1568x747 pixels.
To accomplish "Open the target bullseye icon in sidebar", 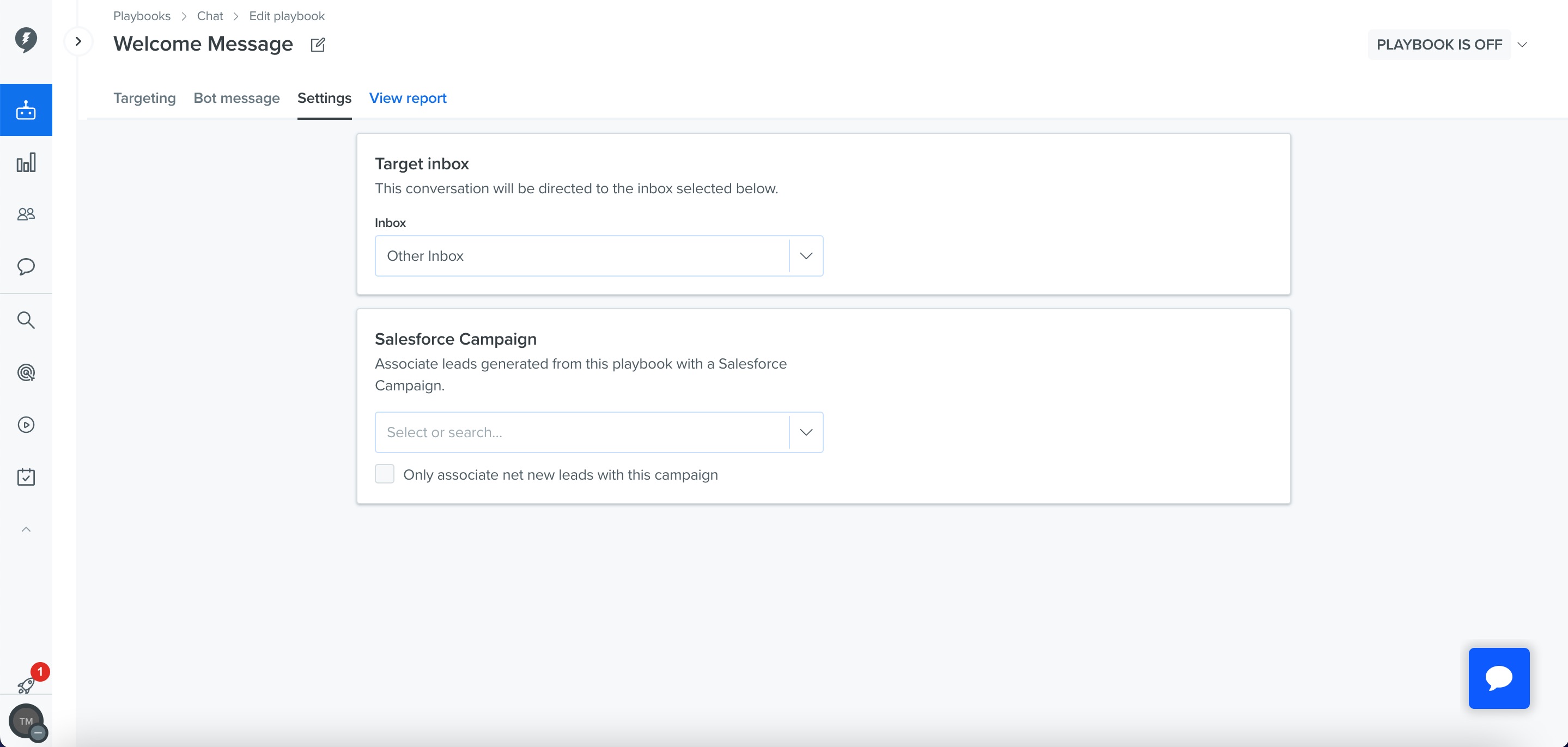I will [26, 372].
